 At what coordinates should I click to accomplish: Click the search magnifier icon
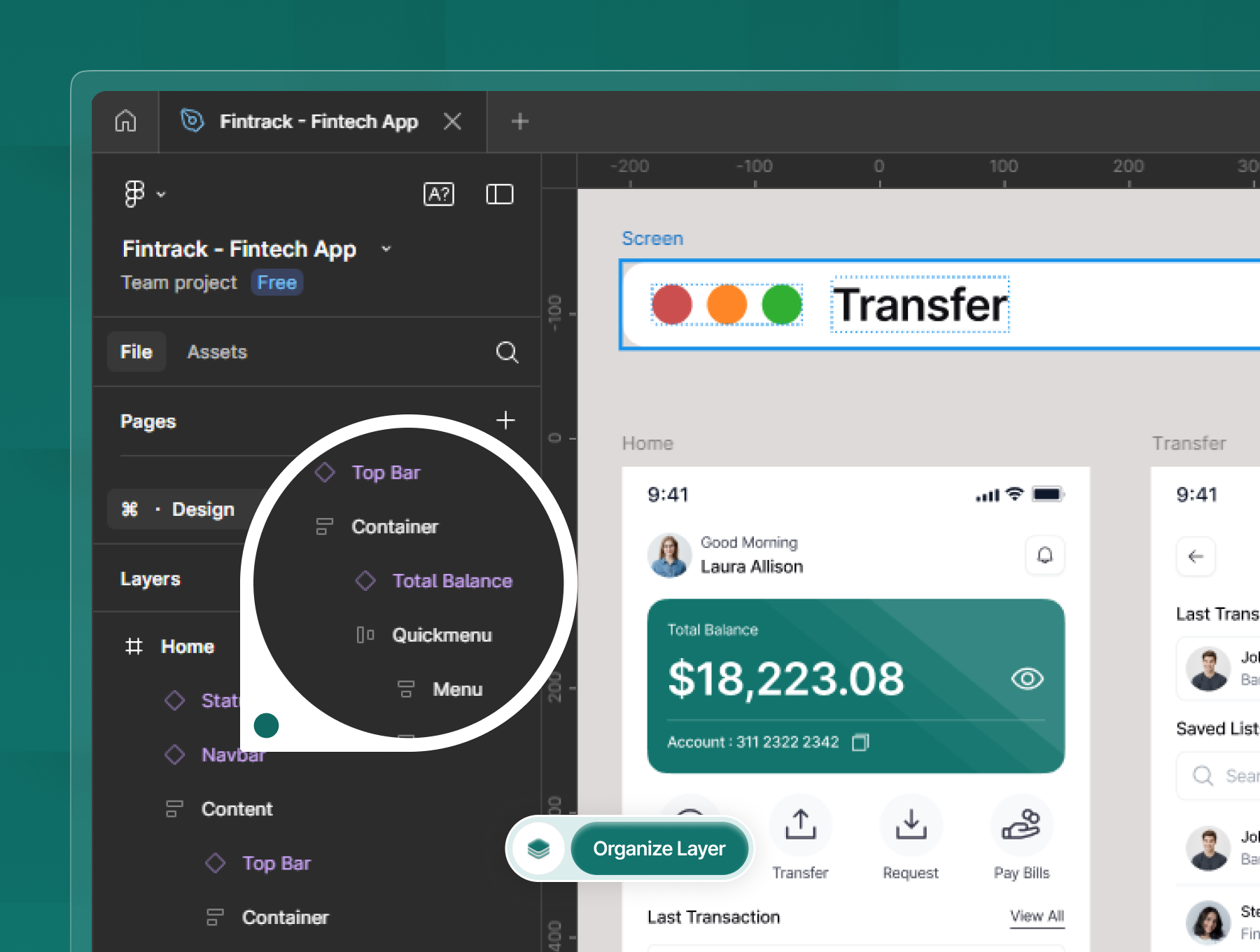[507, 352]
